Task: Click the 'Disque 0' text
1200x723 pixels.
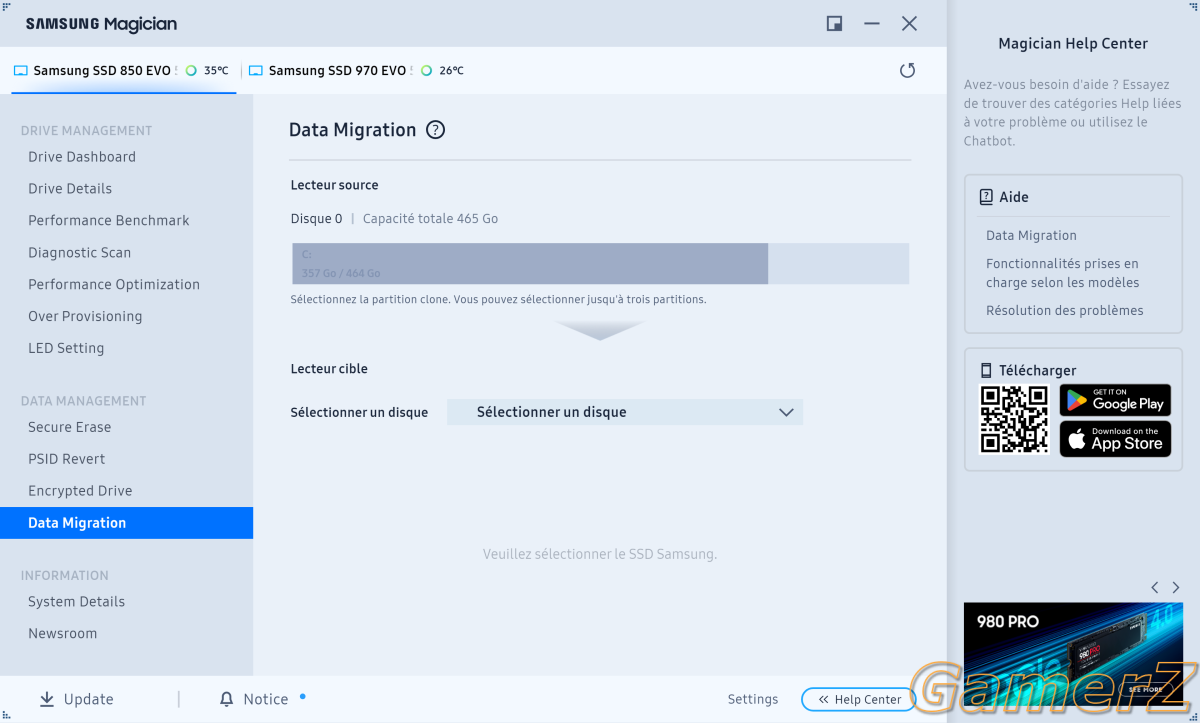Action: point(316,219)
